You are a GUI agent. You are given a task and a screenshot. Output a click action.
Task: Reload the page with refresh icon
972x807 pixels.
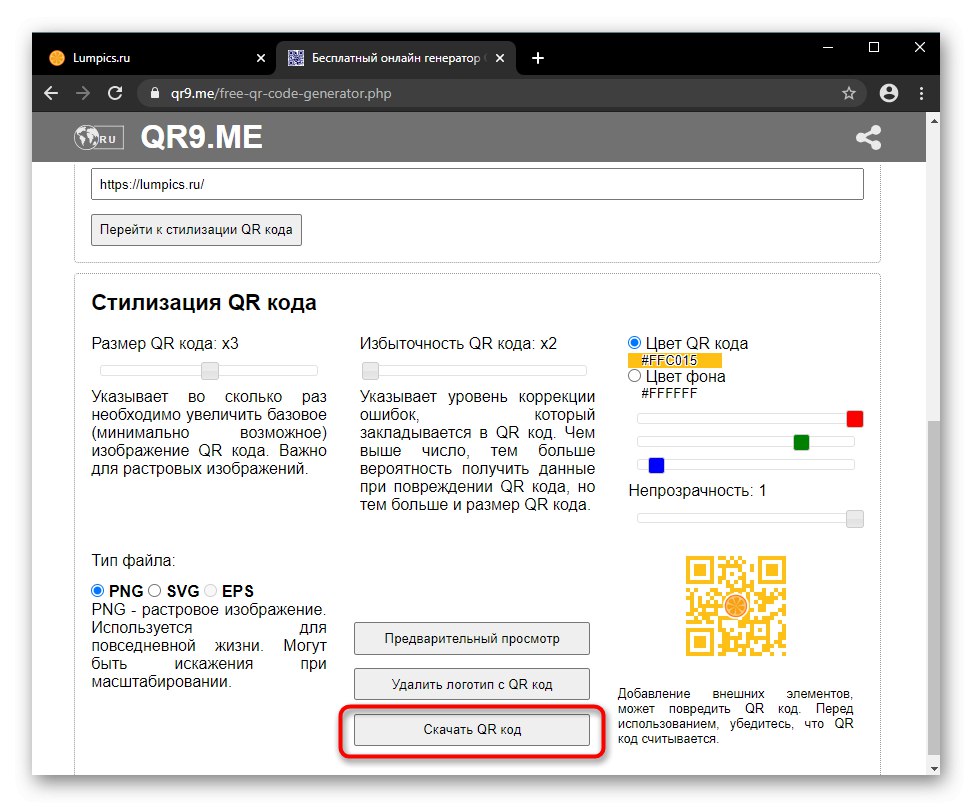(x=115, y=94)
